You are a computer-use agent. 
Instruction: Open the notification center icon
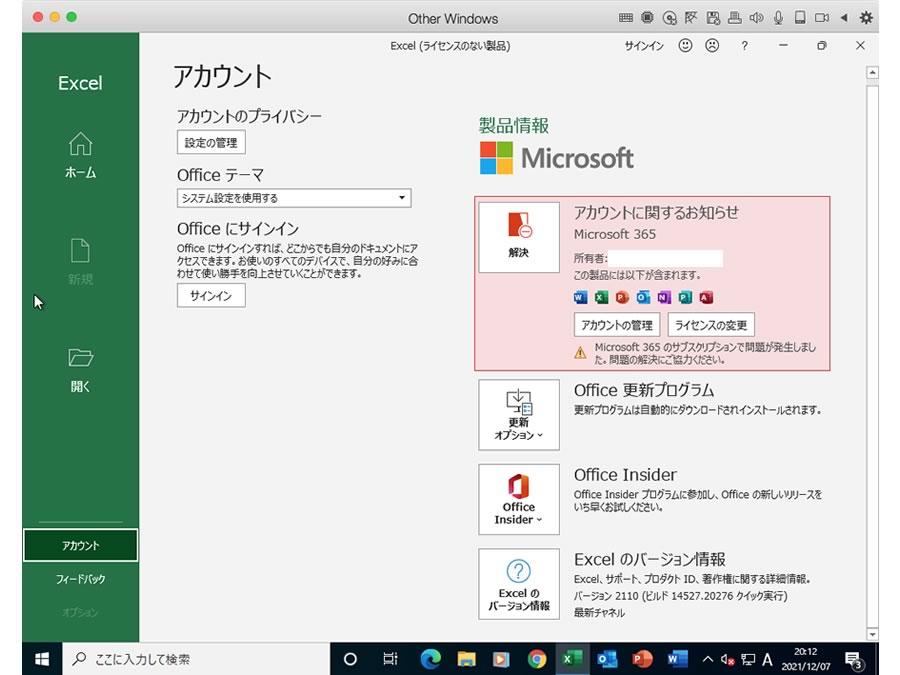[x=854, y=660]
